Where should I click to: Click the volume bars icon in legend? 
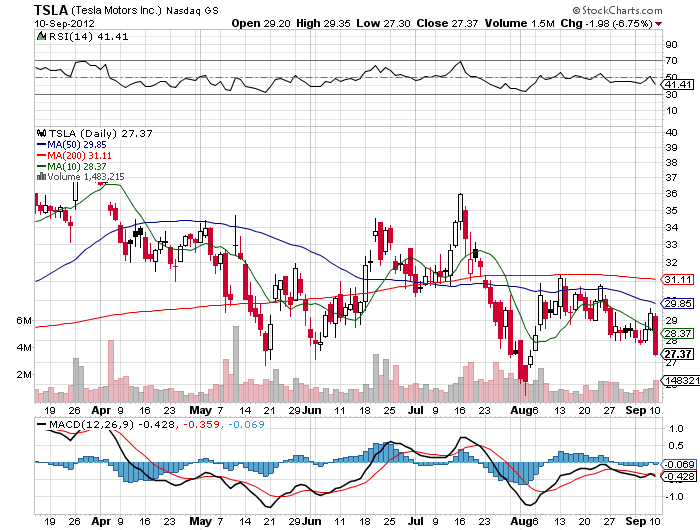42,177
